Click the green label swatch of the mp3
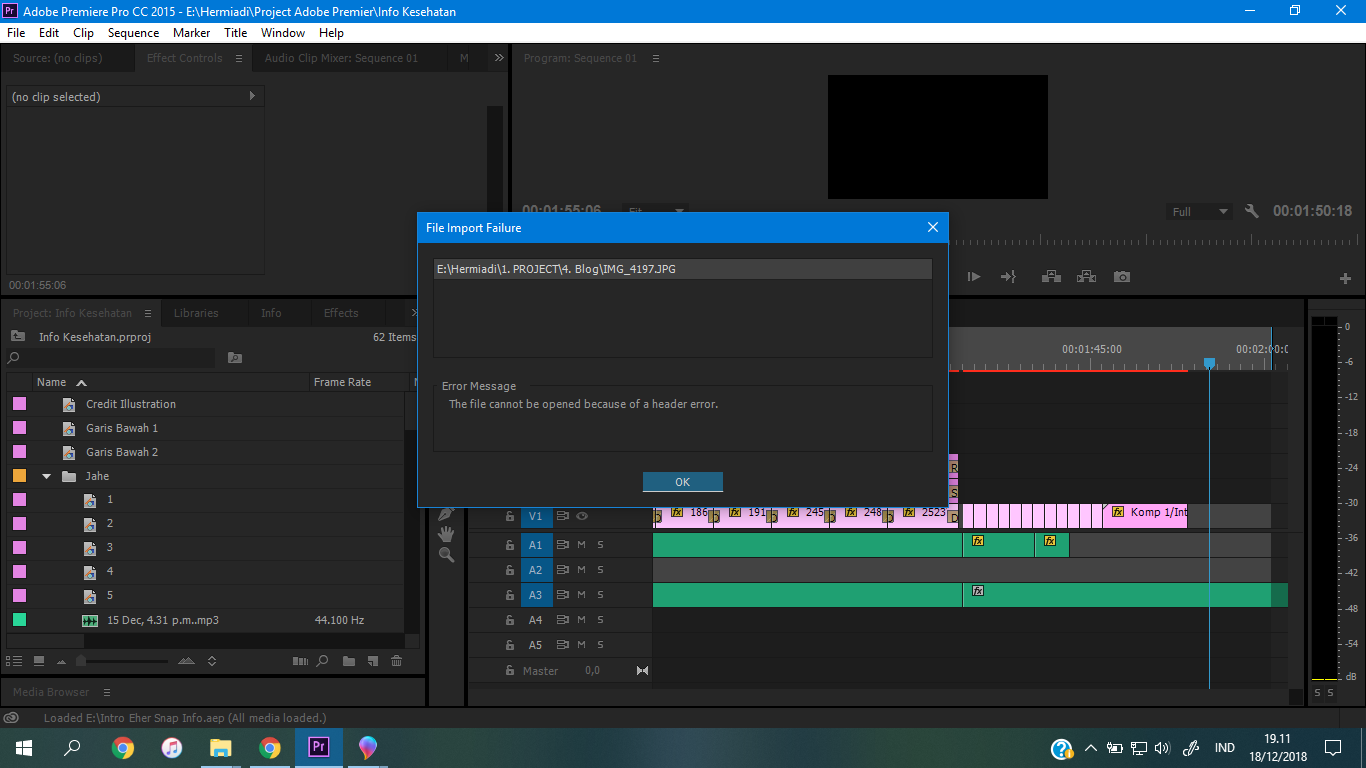1366x768 pixels. tap(19, 620)
